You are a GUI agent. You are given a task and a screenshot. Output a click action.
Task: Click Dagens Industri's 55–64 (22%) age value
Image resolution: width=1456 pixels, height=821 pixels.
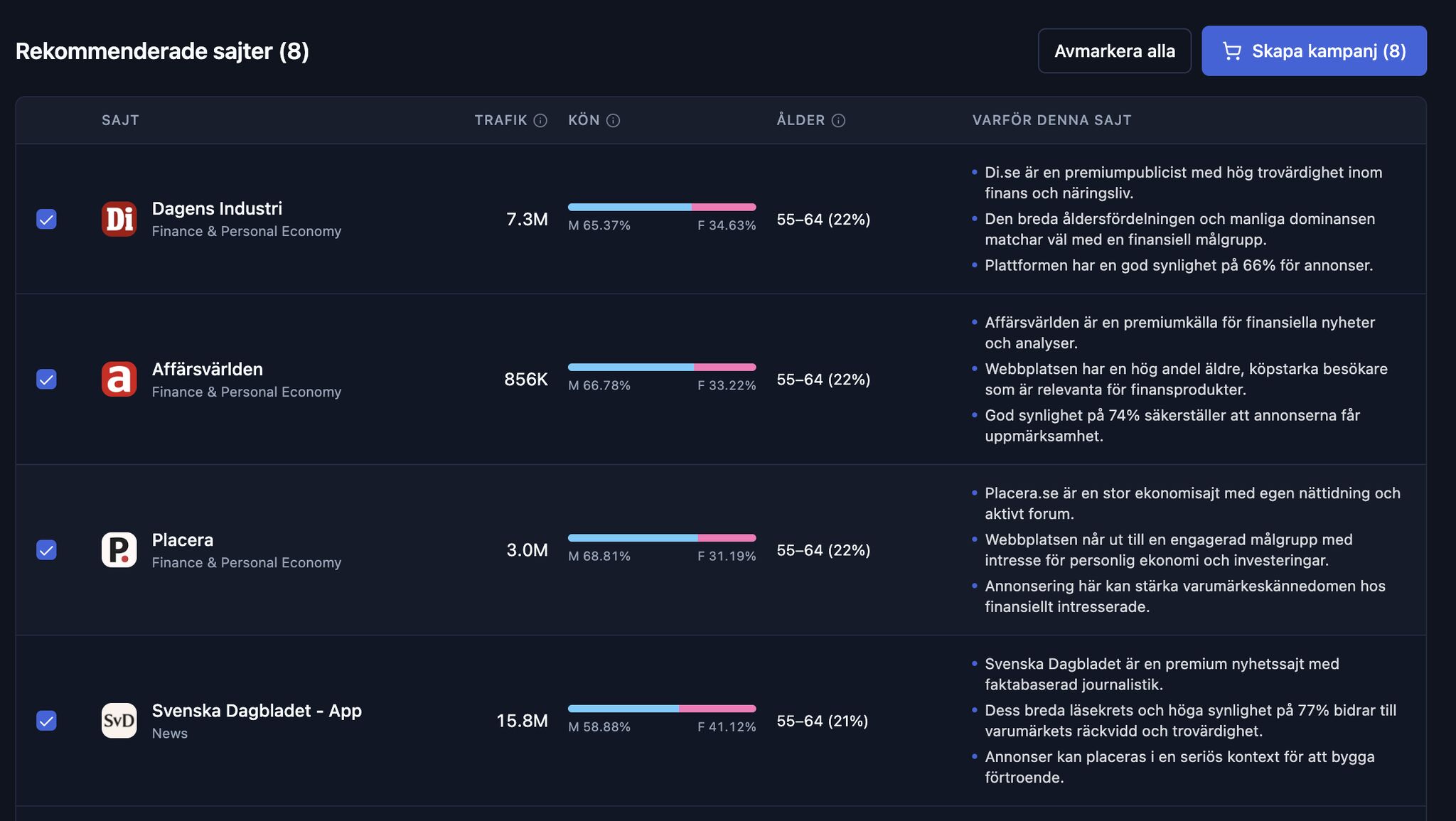pos(823,220)
